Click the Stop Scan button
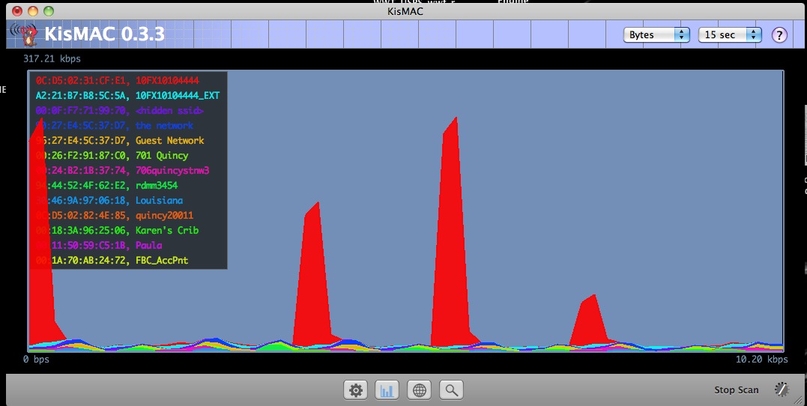The width and height of the screenshot is (807, 406). click(736, 390)
